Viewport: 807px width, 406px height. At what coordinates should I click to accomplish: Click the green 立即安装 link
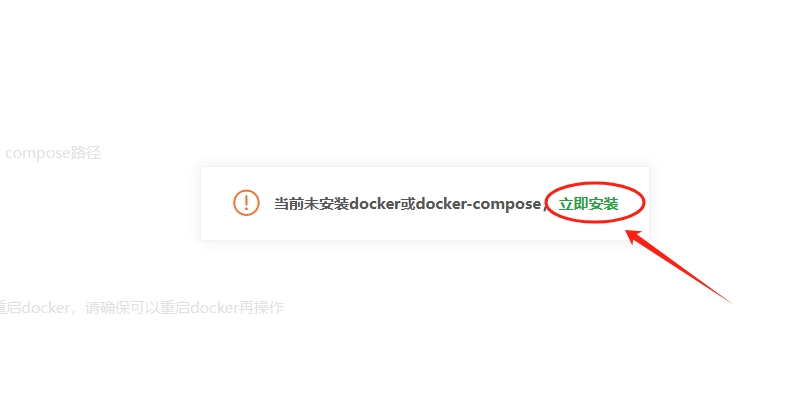[588, 204]
